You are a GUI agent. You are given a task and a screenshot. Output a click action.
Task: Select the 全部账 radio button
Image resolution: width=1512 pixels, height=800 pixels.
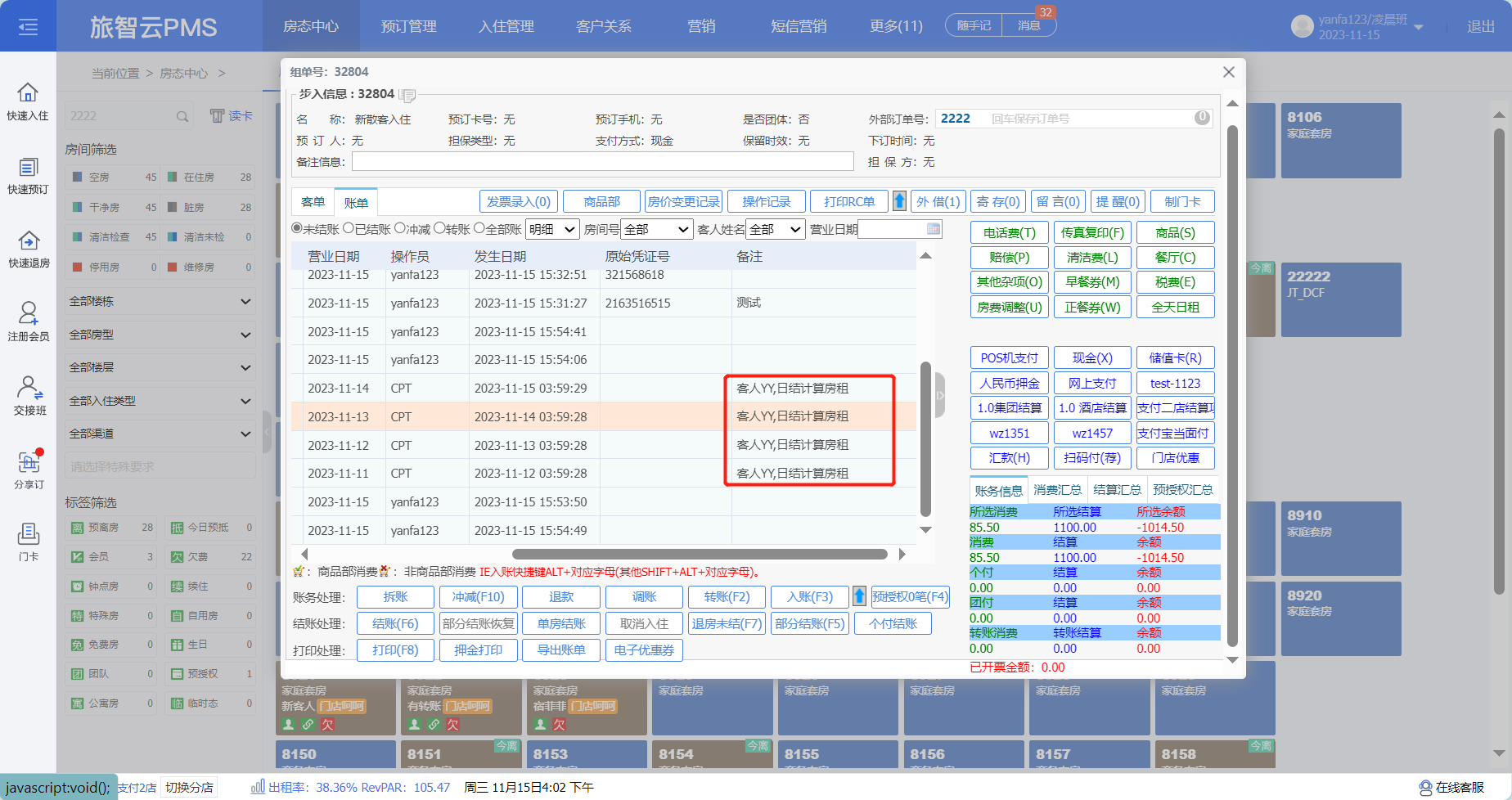click(479, 228)
